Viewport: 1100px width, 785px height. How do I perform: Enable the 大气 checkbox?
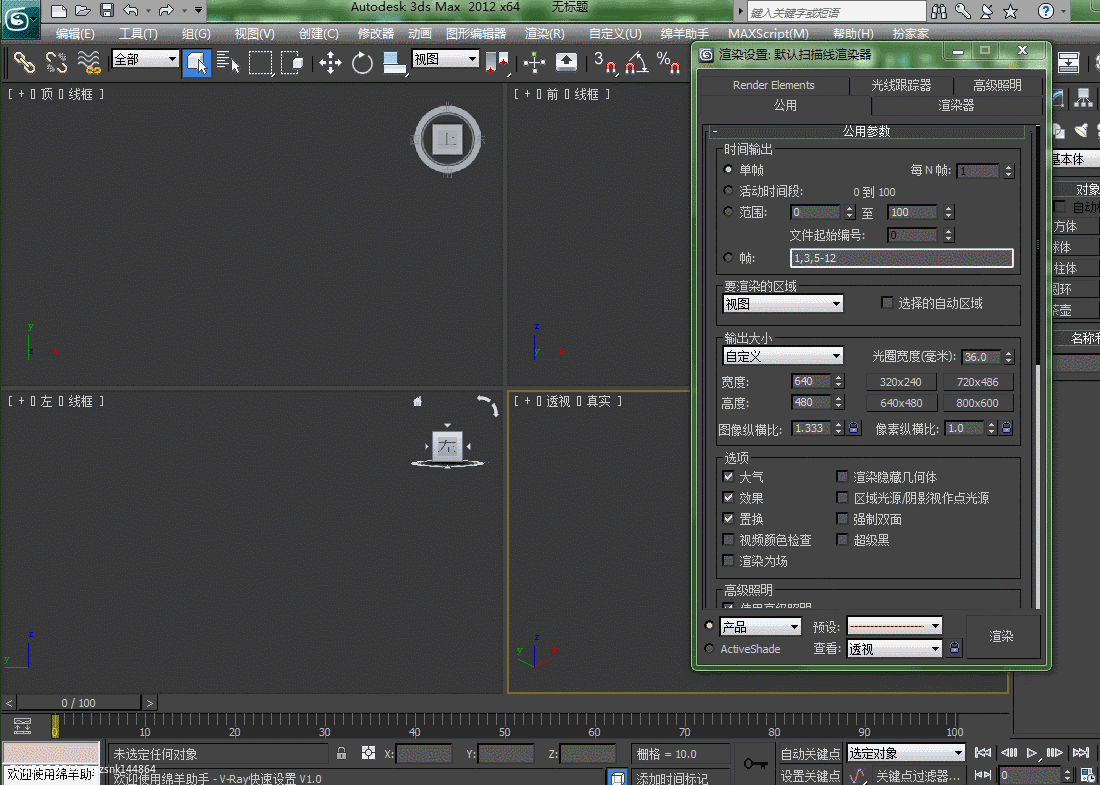point(729,477)
